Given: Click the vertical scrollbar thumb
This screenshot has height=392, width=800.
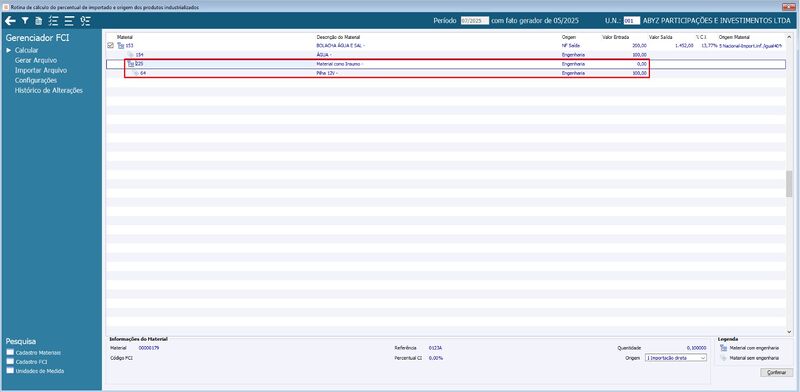Looking at the screenshot, I should [789, 184].
